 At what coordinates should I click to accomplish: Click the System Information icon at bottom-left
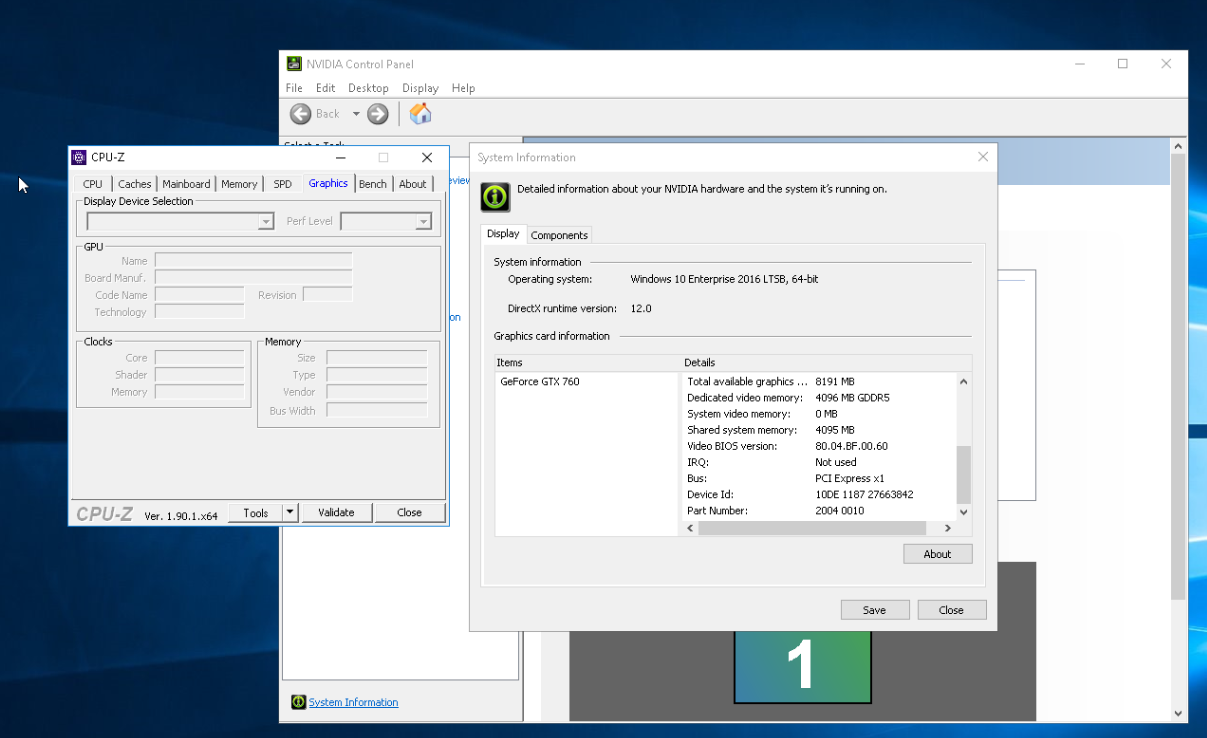(x=298, y=702)
